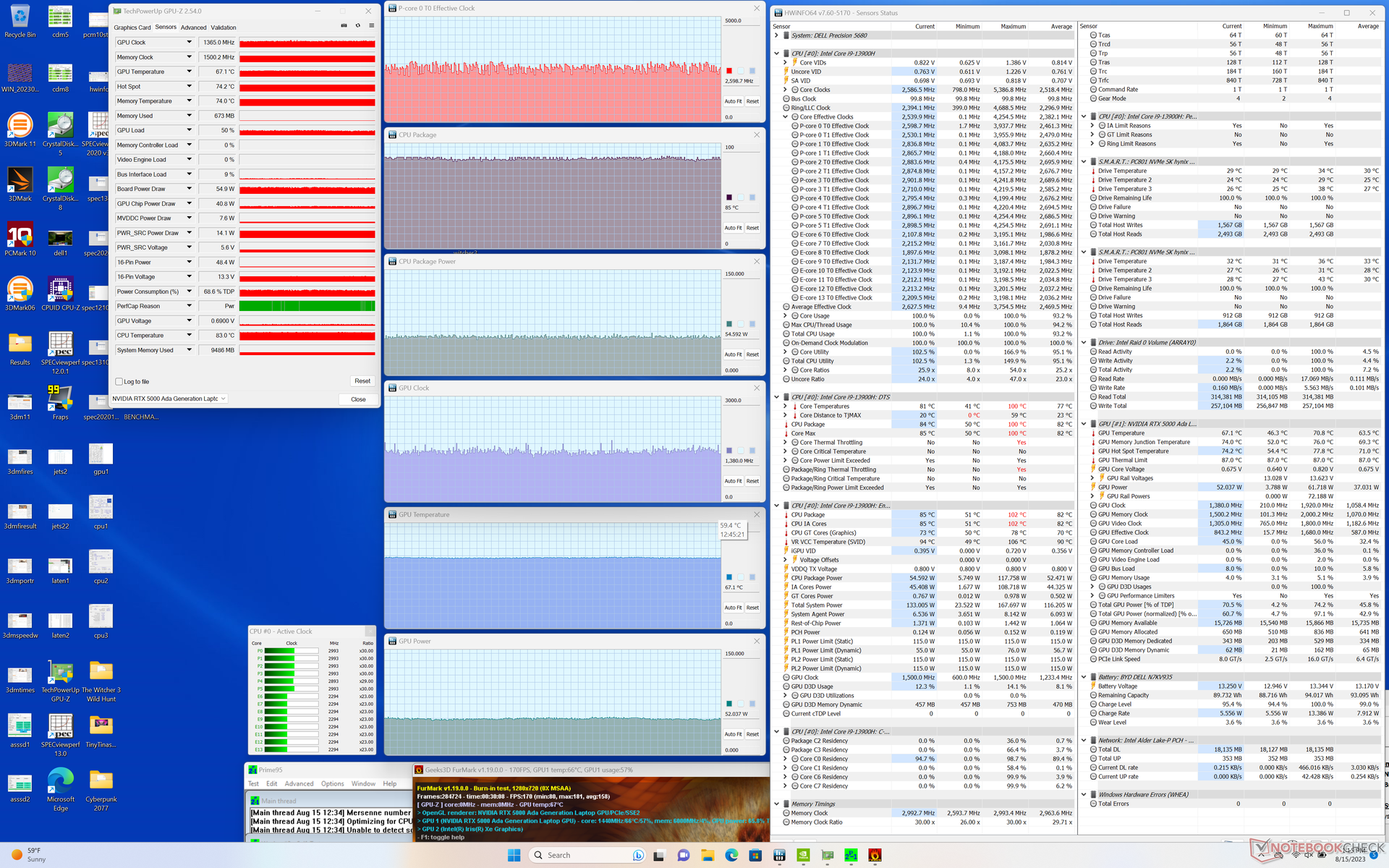Select the Cyberpunk 2077 desktop folder
1389x868 pixels.
(x=101, y=791)
